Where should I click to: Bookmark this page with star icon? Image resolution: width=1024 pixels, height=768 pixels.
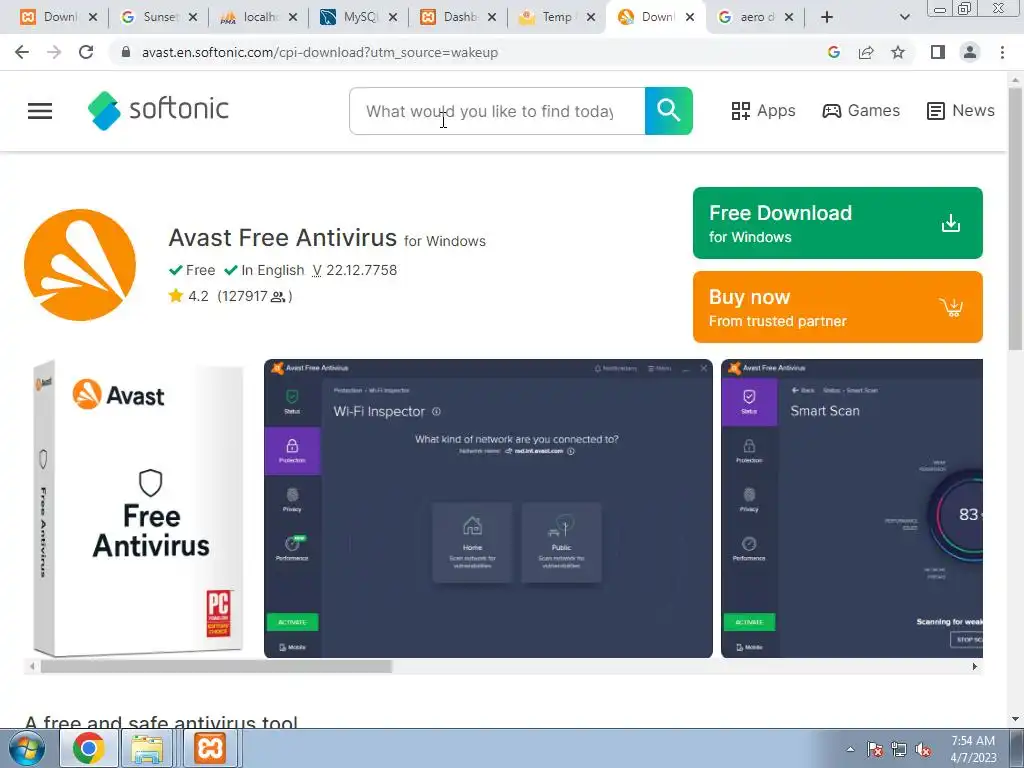coord(898,52)
